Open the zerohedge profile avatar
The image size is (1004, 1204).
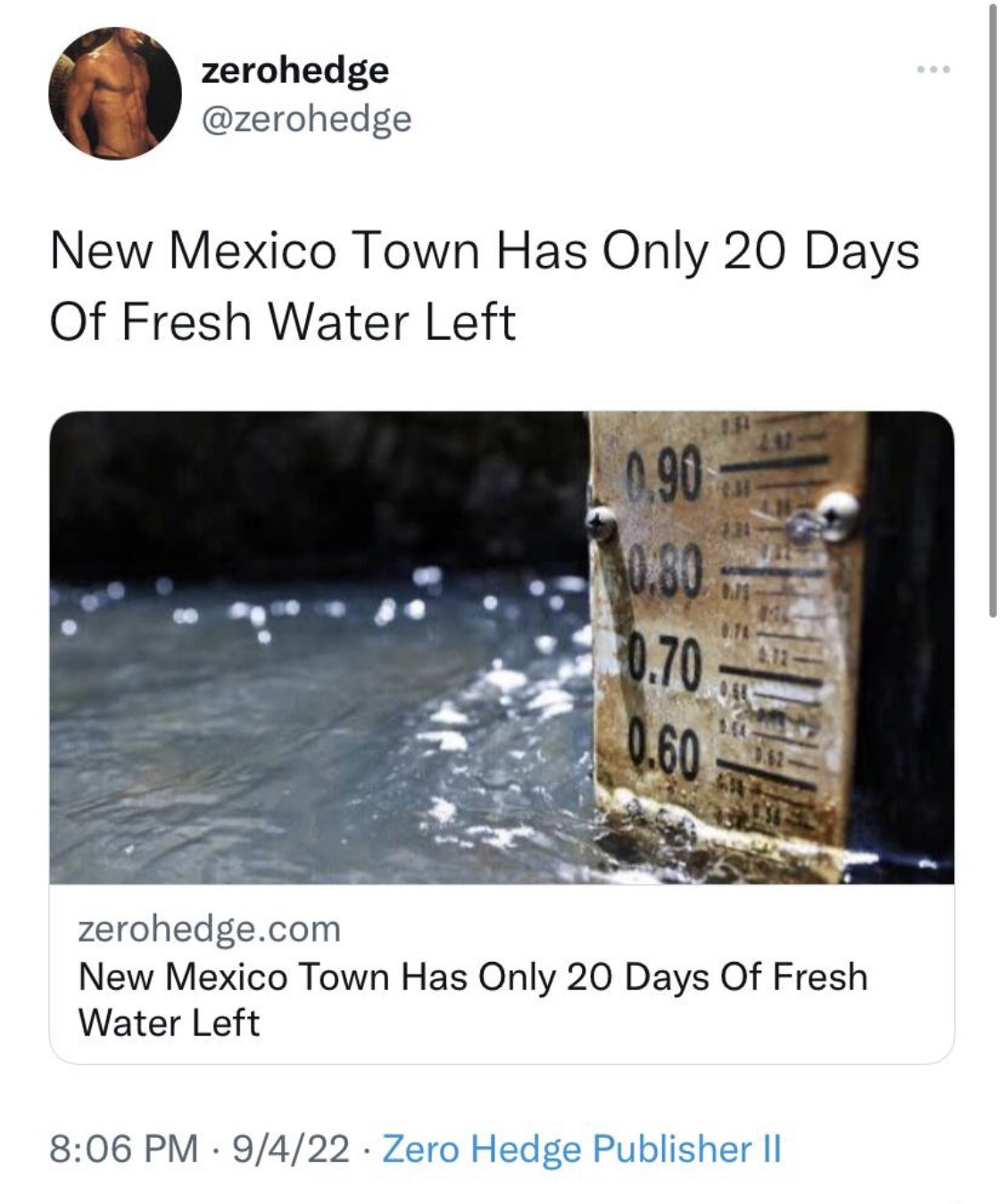click(114, 93)
